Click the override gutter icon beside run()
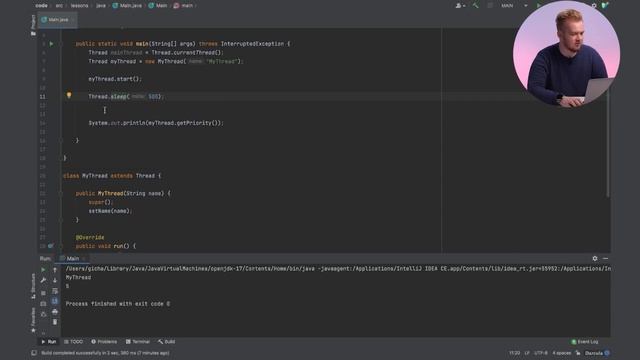The height and width of the screenshot is (360, 640). pyautogui.click(x=51, y=246)
